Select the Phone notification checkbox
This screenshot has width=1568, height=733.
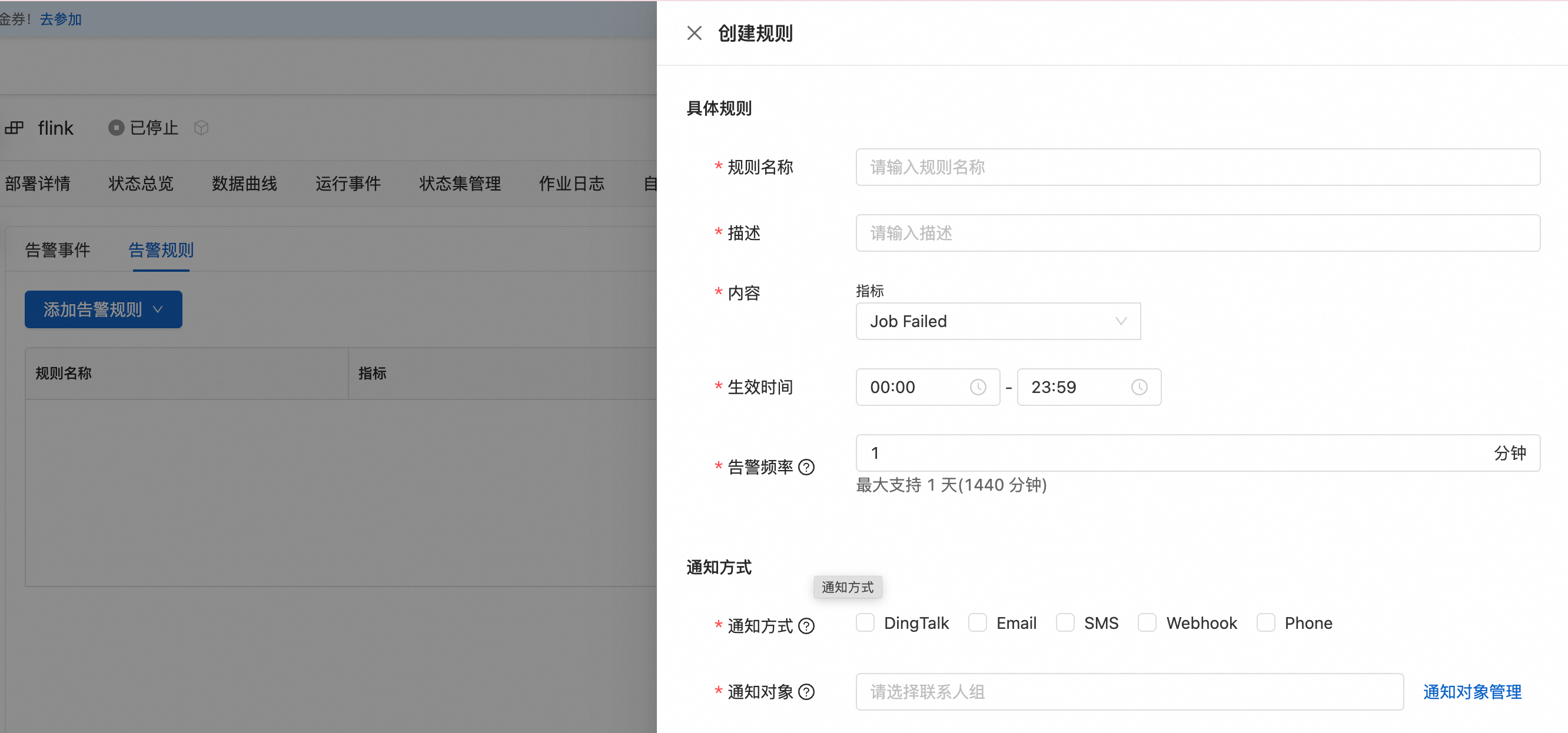point(1265,623)
